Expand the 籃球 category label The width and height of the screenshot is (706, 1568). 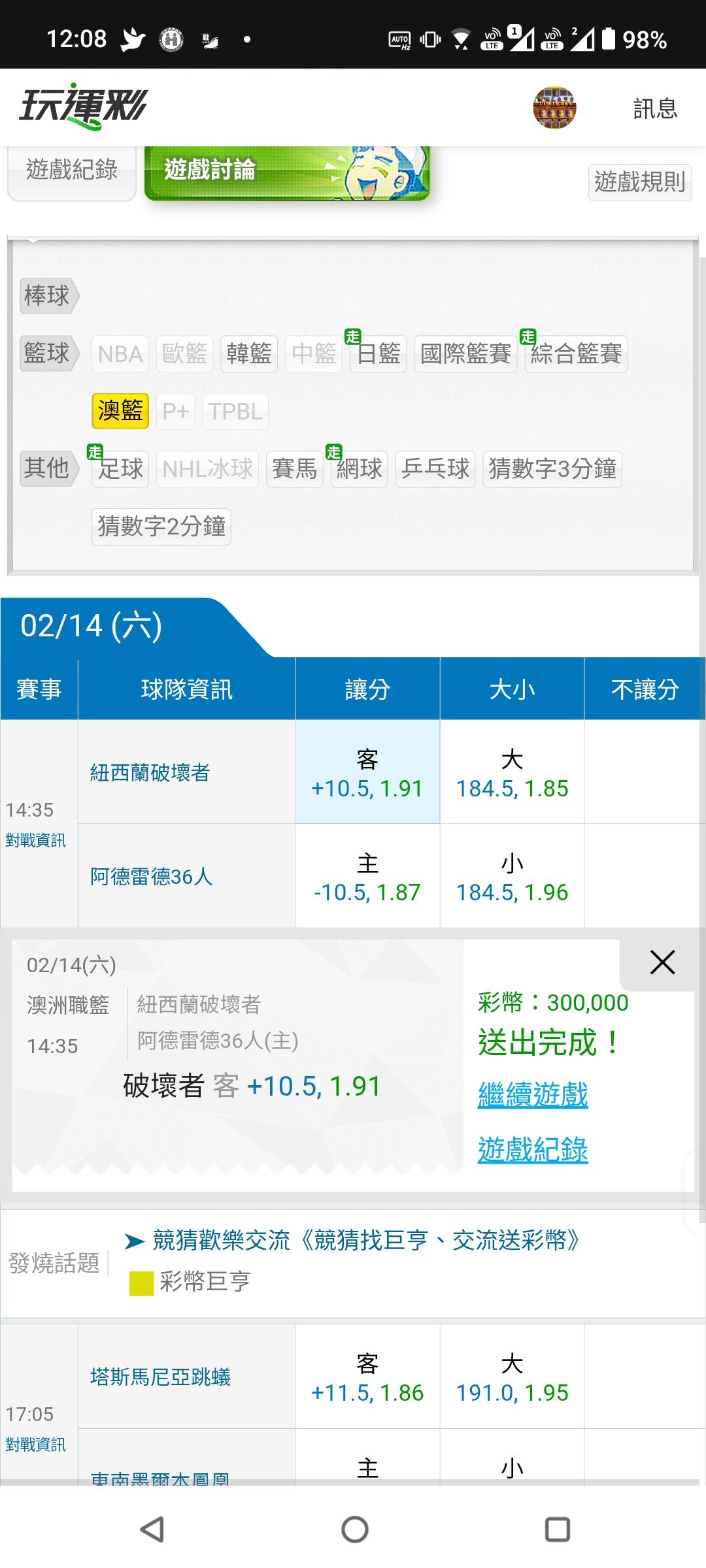48,353
